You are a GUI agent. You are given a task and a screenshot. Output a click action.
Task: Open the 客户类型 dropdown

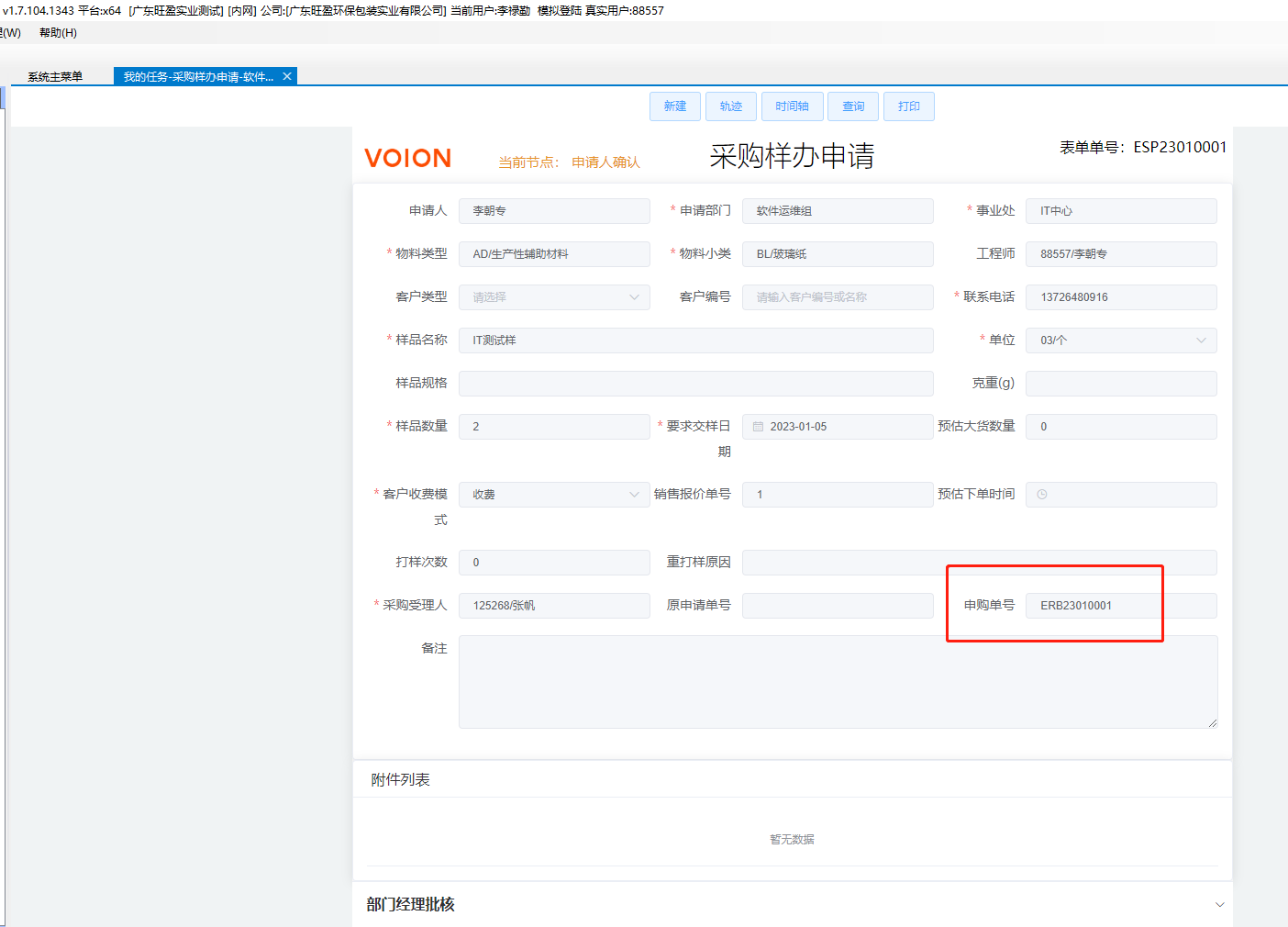click(554, 297)
